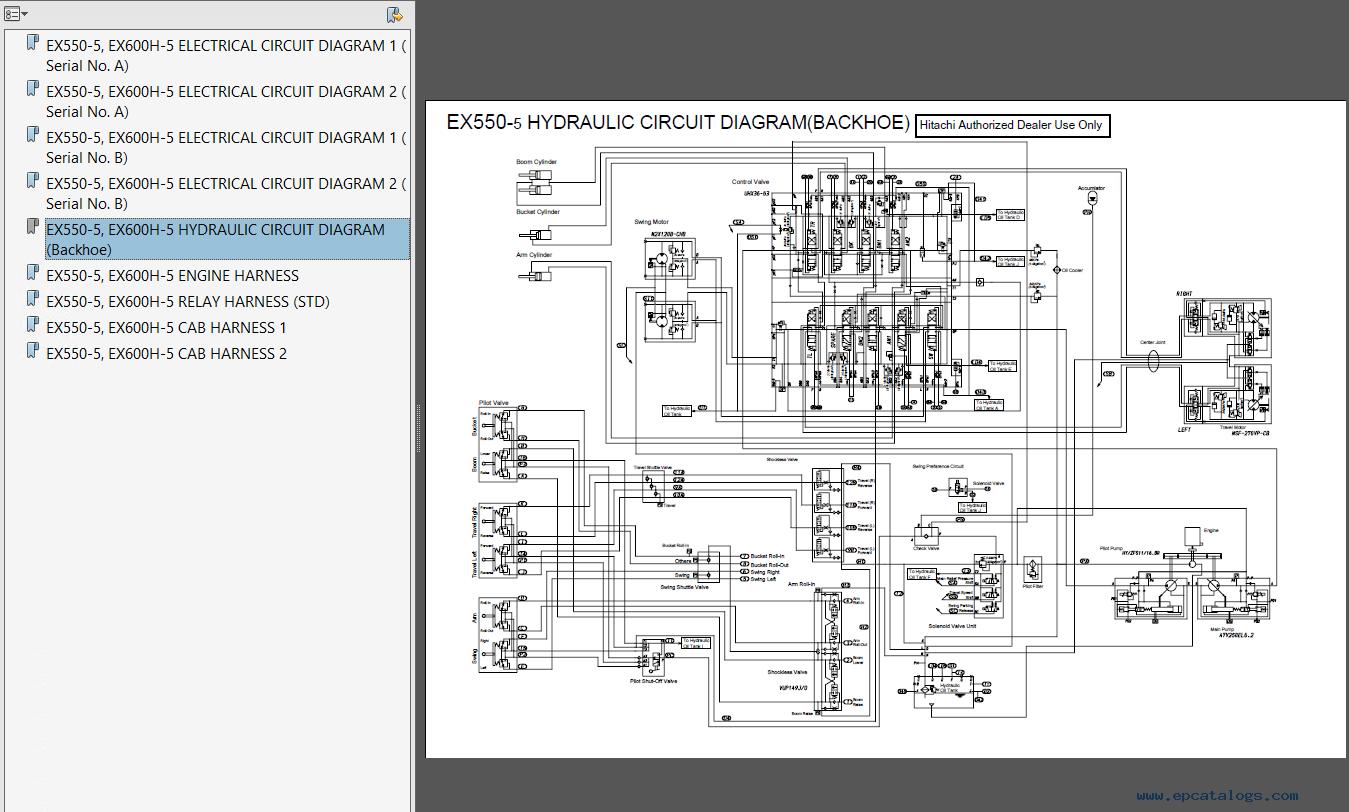This screenshot has width=1349, height=812.
Task: Click the 'Swing Preference Circuit' label
Action: tap(937, 467)
